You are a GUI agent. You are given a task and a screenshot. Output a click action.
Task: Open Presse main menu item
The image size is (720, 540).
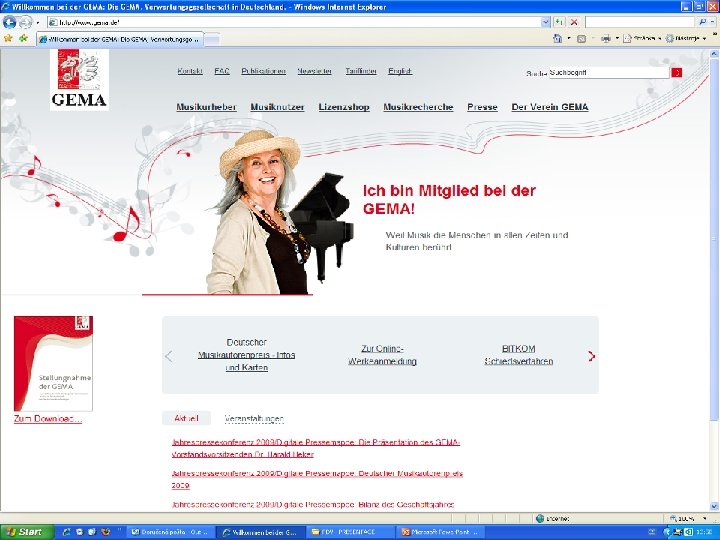[x=482, y=107]
